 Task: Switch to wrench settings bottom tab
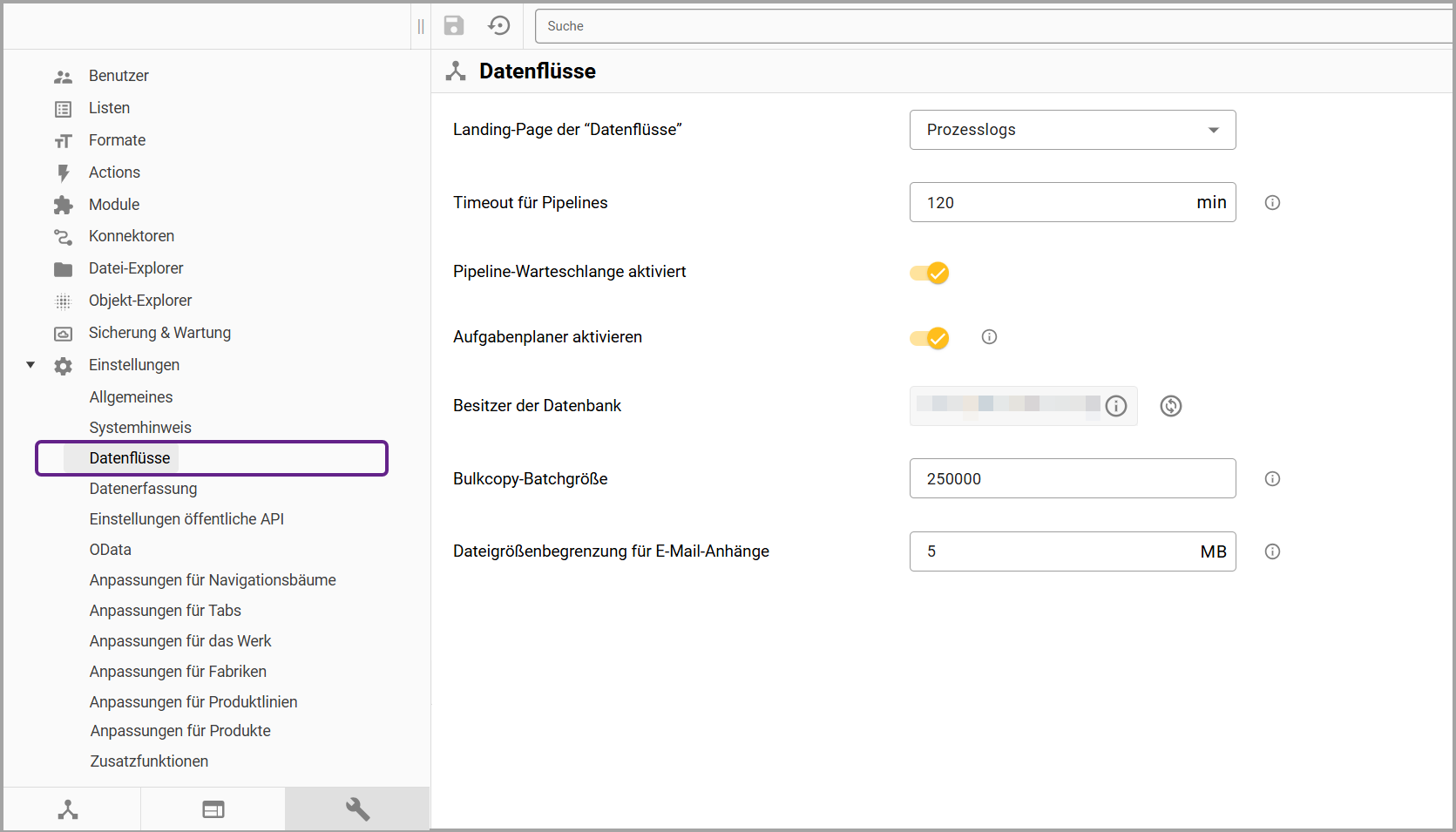coord(357,809)
